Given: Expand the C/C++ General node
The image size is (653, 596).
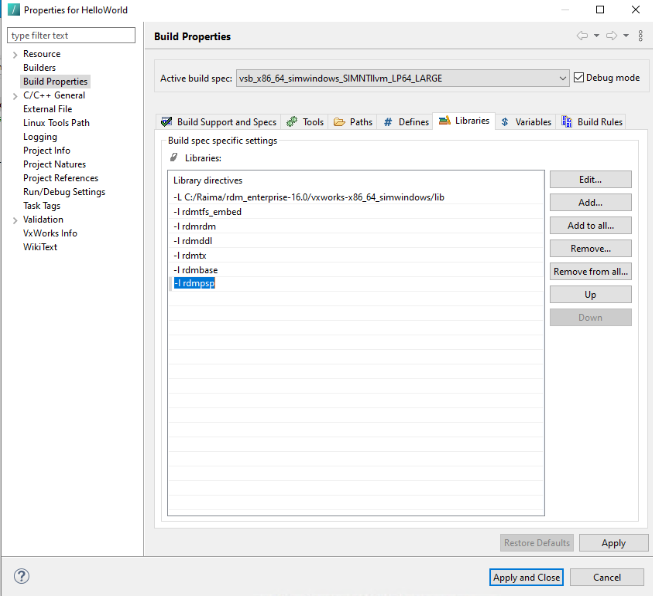Looking at the screenshot, I should pos(14,96).
